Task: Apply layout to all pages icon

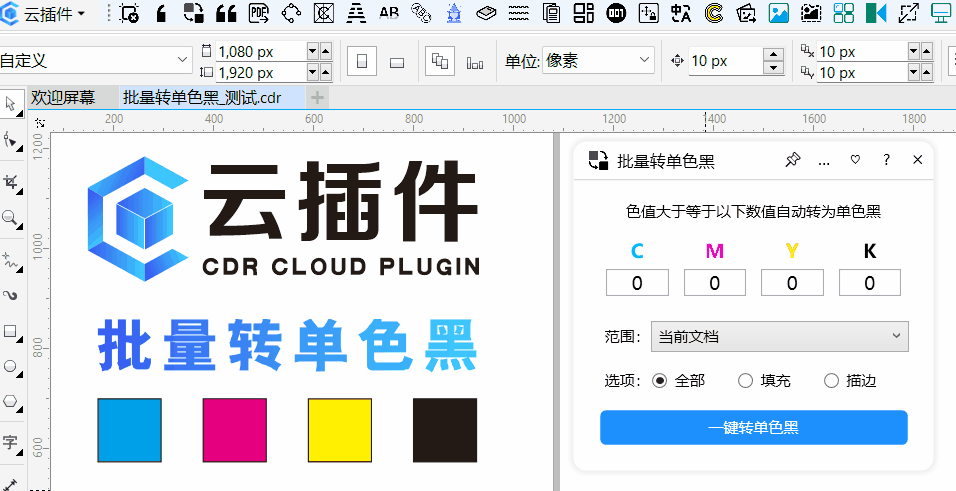Action: pos(440,61)
